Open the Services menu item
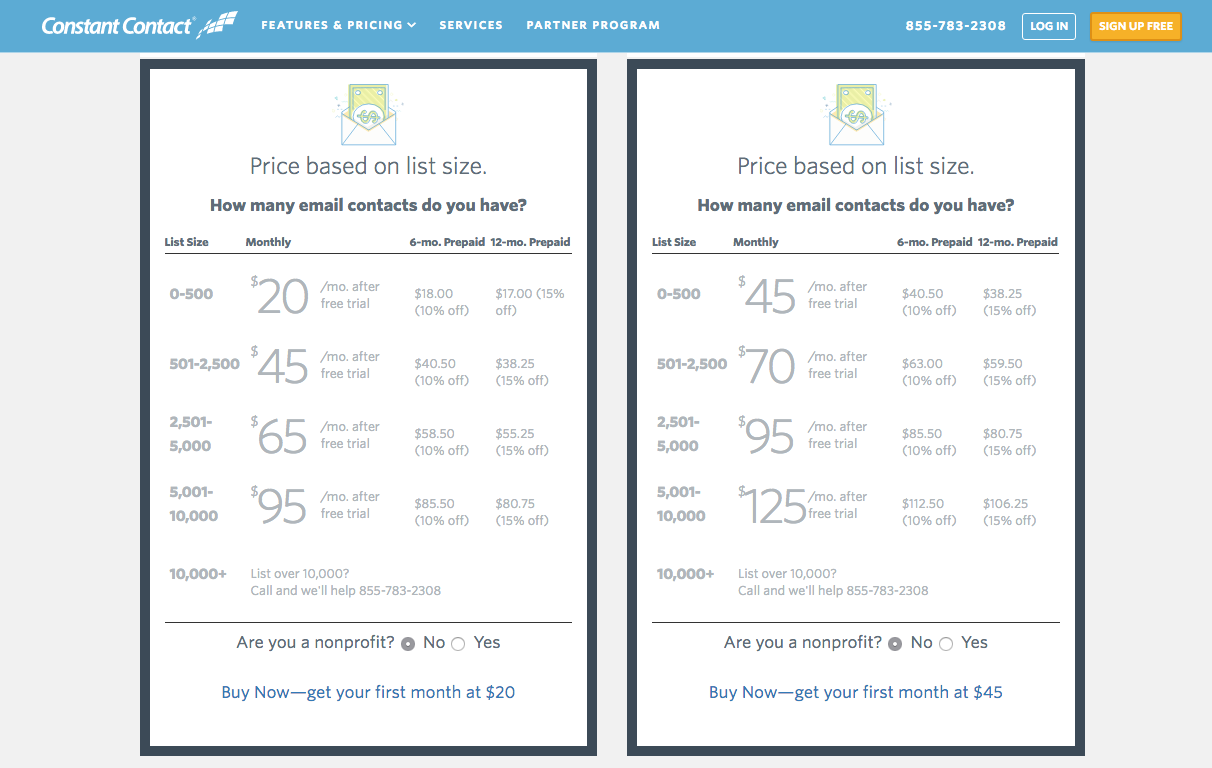 coord(471,25)
